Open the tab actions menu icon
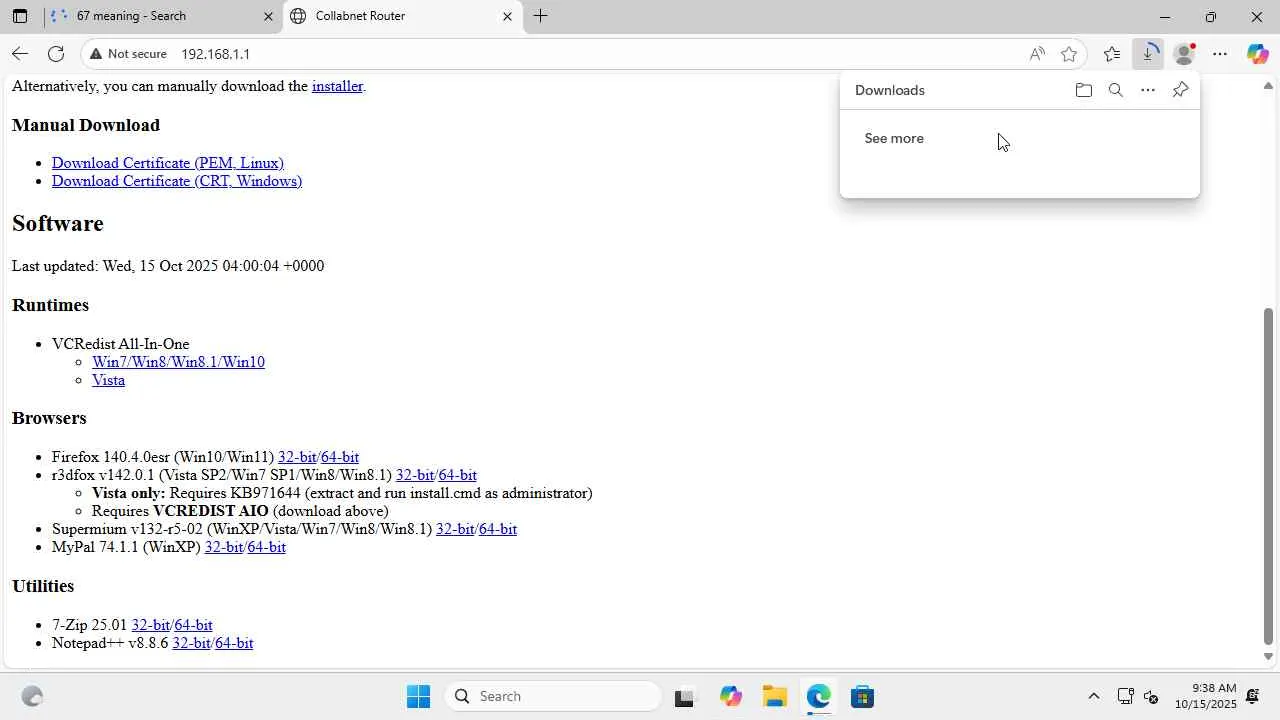This screenshot has width=1280, height=720. click(x=20, y=16)
